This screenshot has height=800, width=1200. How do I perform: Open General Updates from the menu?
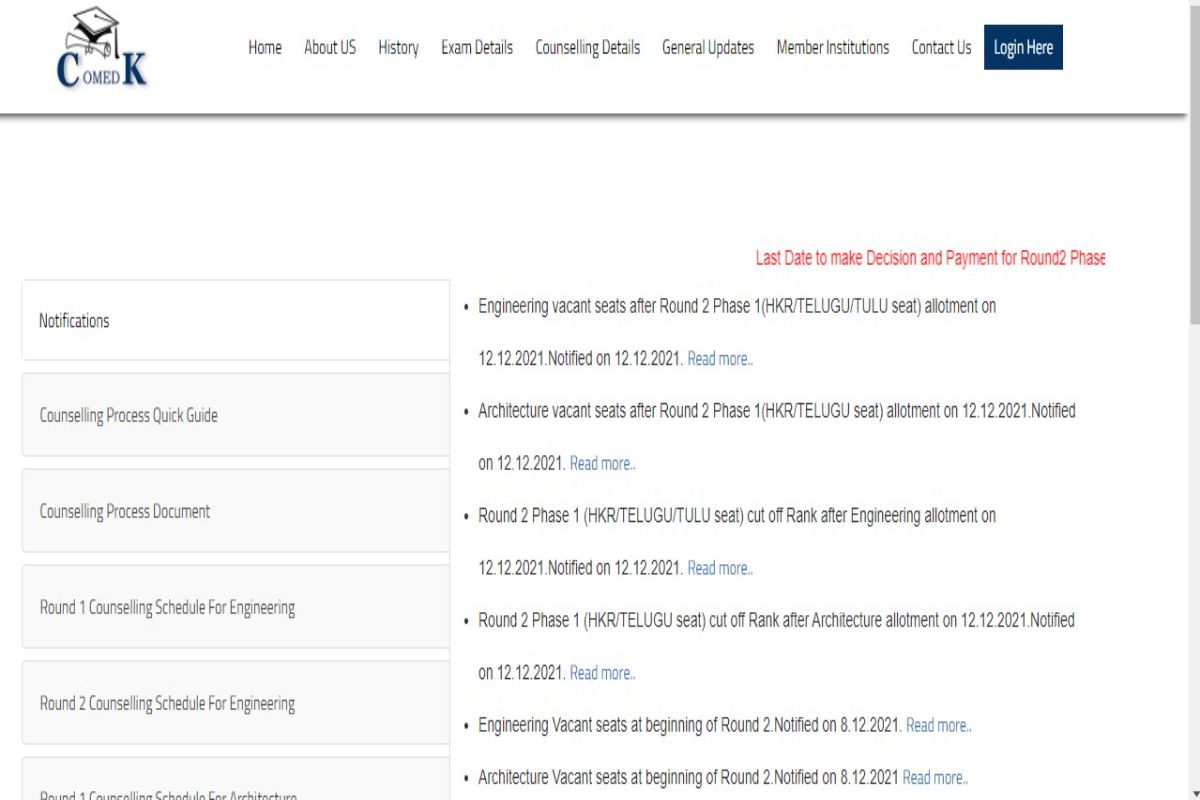[x=707, y=47]
